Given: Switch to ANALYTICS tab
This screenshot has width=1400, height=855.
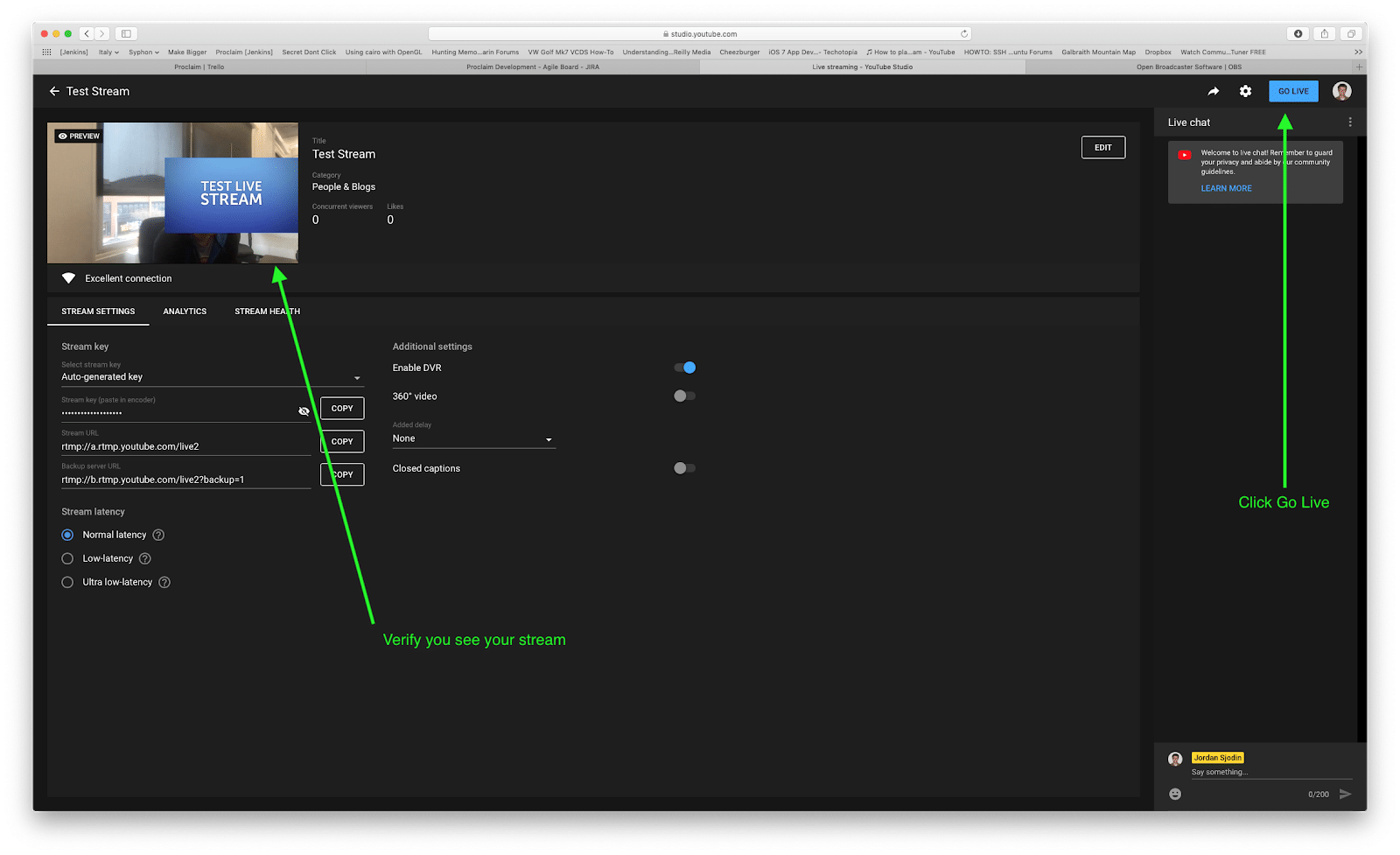Looking at the screenshot, I should (x=185, y=312).
